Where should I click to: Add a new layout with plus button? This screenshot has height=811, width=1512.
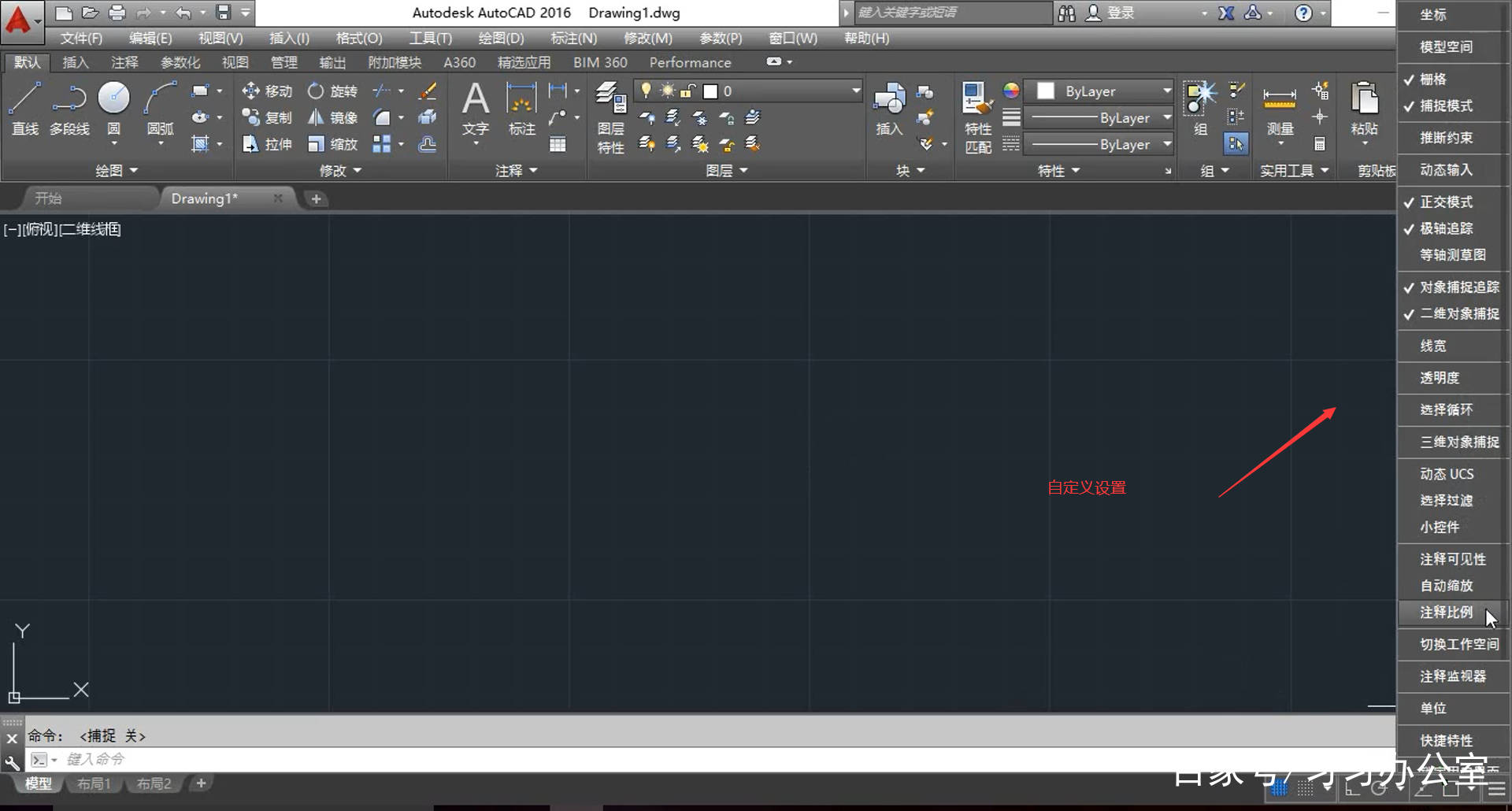201,783
